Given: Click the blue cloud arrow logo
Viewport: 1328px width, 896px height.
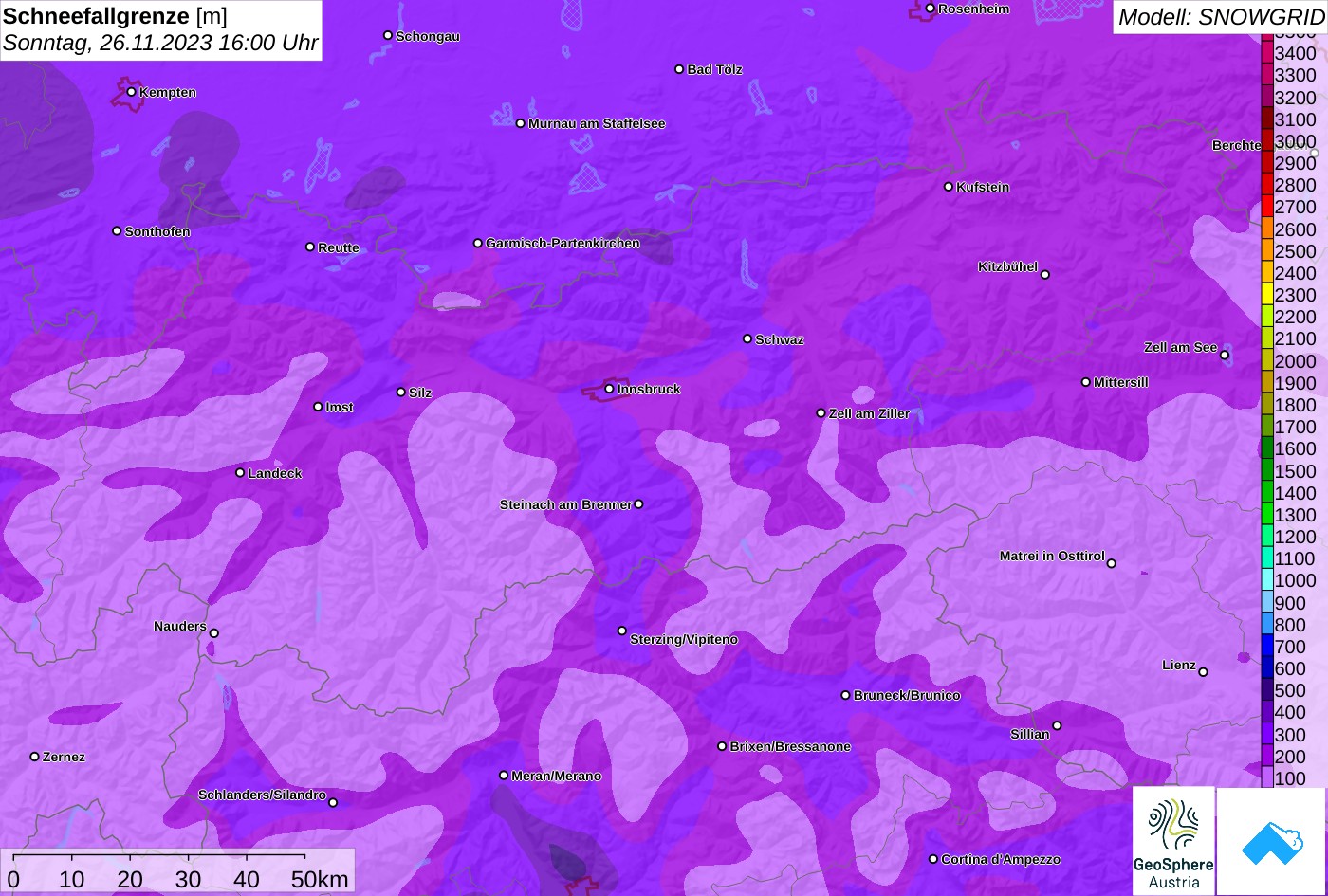Looking at the screenshot, I should (1271, 841).
